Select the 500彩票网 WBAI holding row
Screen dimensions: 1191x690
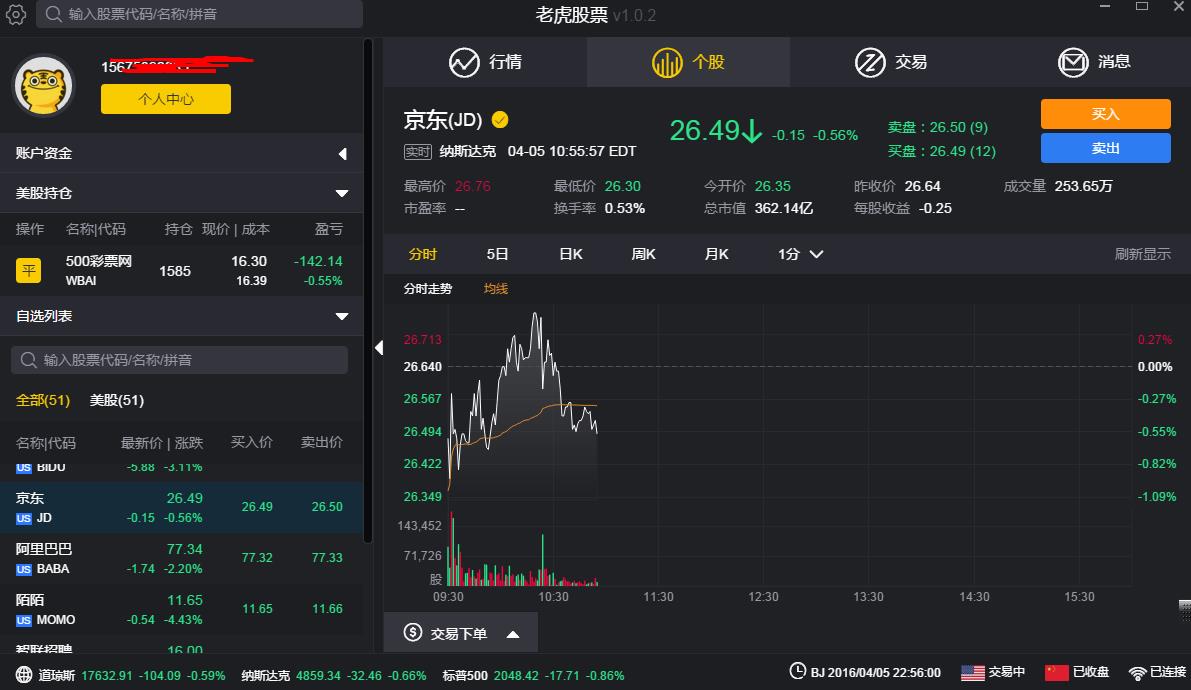pyautogui.click(x=182, y=271)
